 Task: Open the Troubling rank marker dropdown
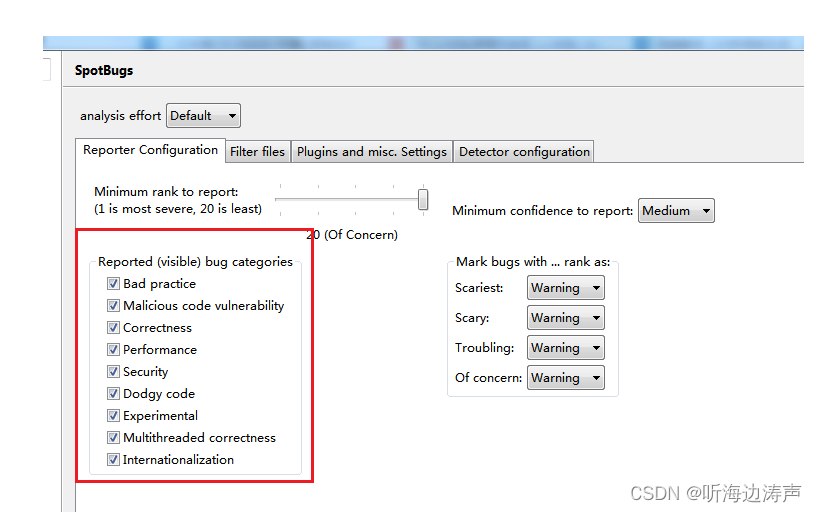[565, 347]
